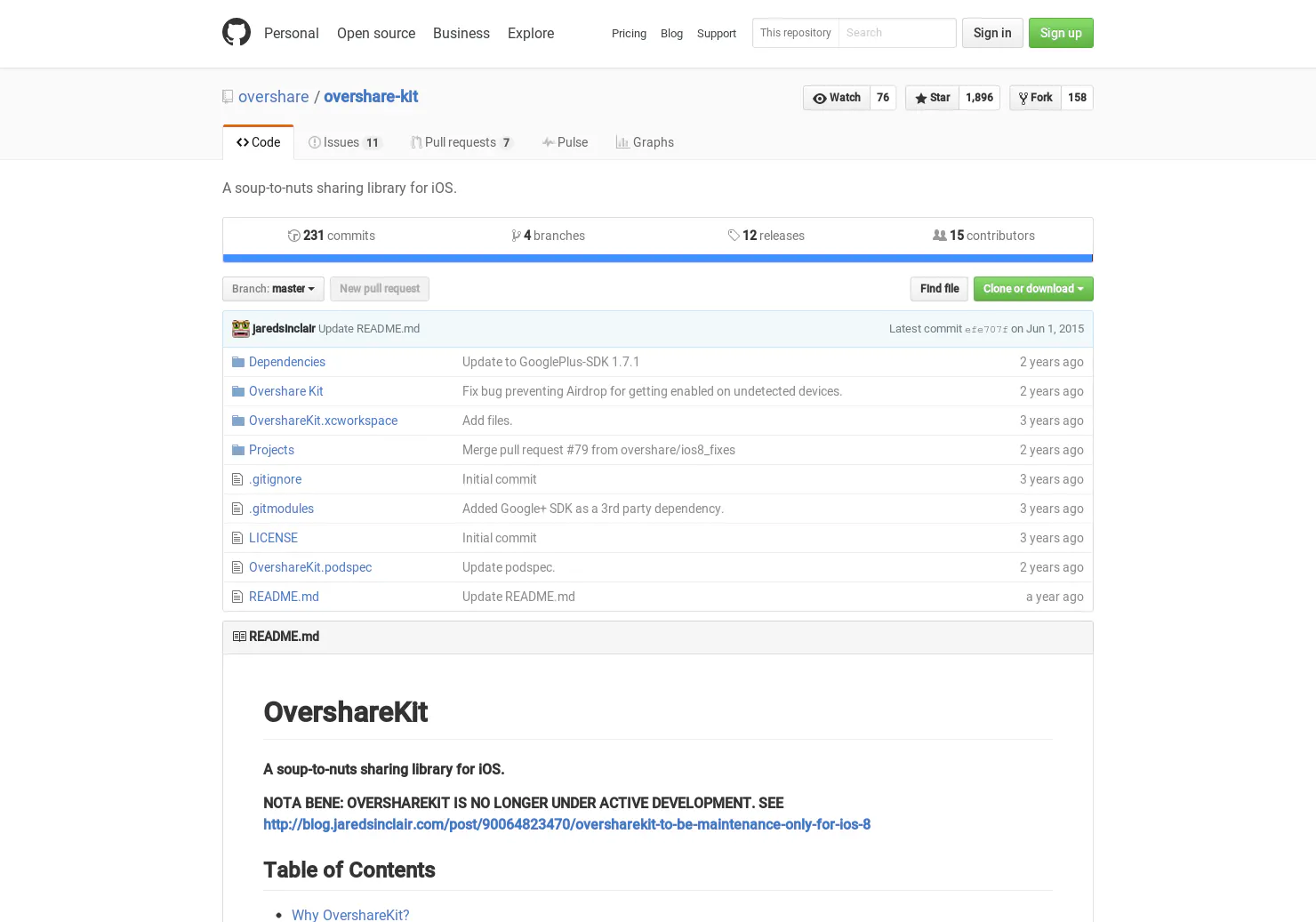
Task: Fork the overshare-kit repository
Action: pyautogui.click(x=1035, y=98)
